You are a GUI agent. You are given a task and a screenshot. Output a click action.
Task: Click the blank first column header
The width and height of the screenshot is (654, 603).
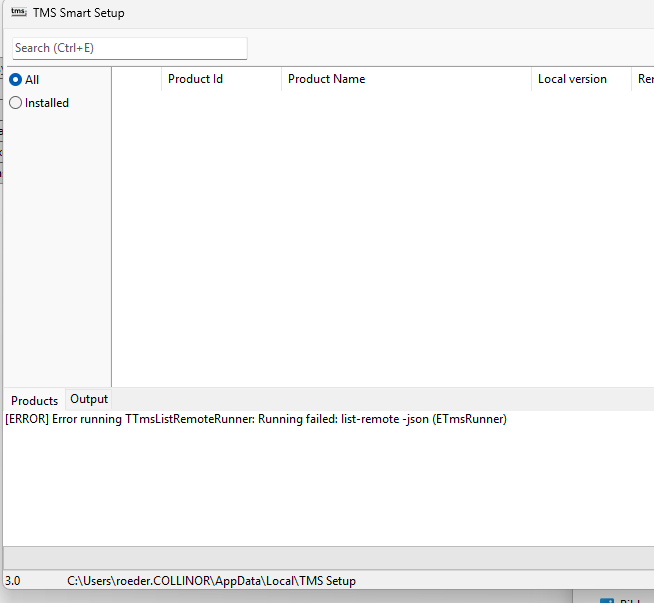tap(136, 79)
